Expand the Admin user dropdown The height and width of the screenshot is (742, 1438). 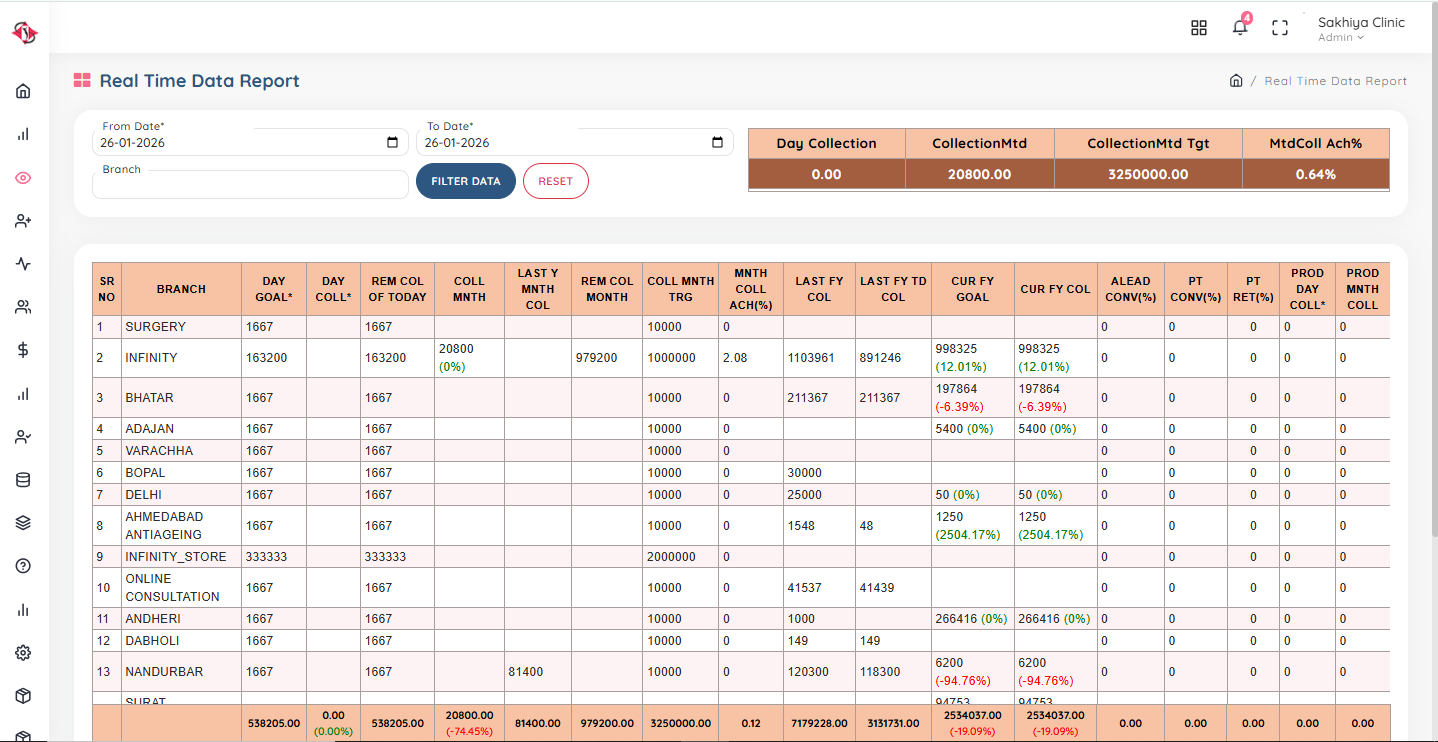(1340, 37)
